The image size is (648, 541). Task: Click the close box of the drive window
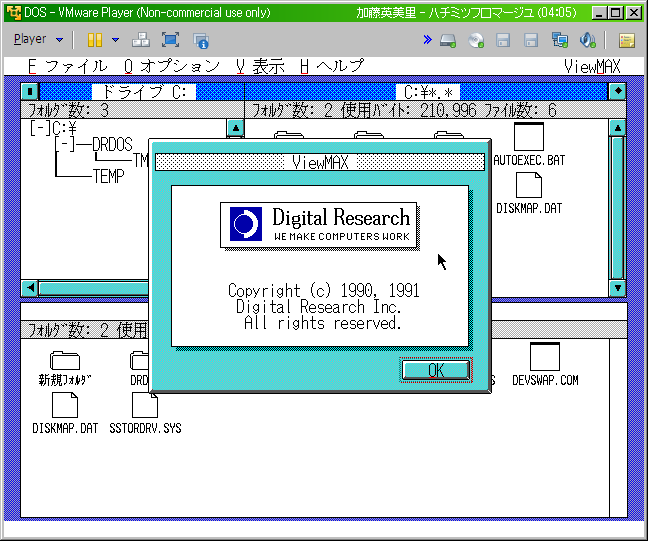pos(30,91)
